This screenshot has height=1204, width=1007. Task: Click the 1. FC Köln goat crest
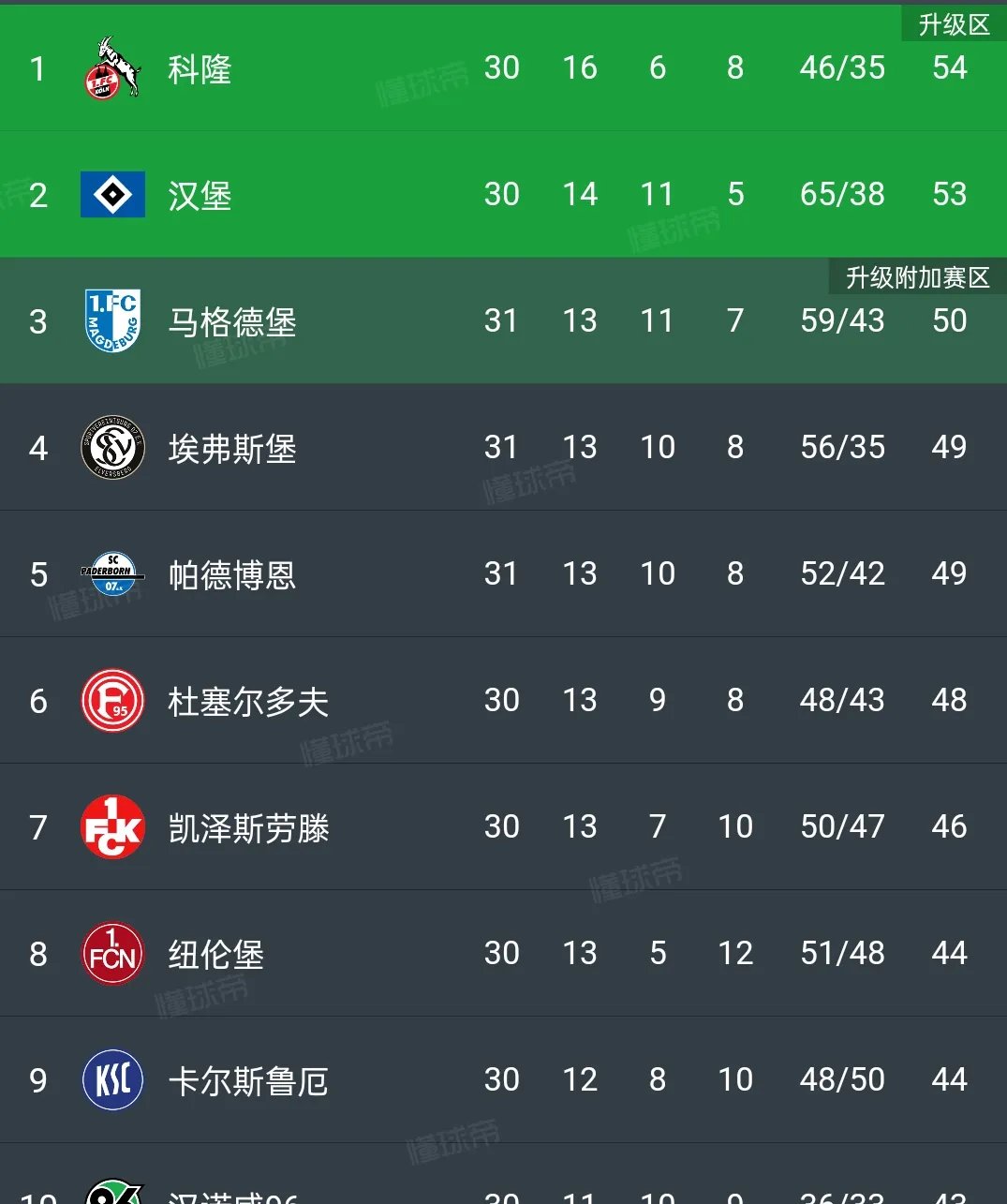(x=112, y=68)
